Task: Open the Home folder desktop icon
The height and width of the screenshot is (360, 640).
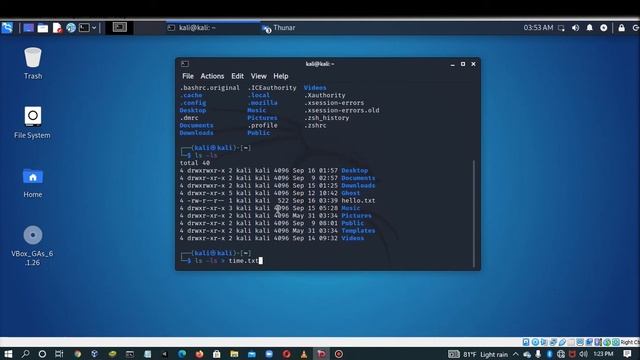Action: [33, 182]
